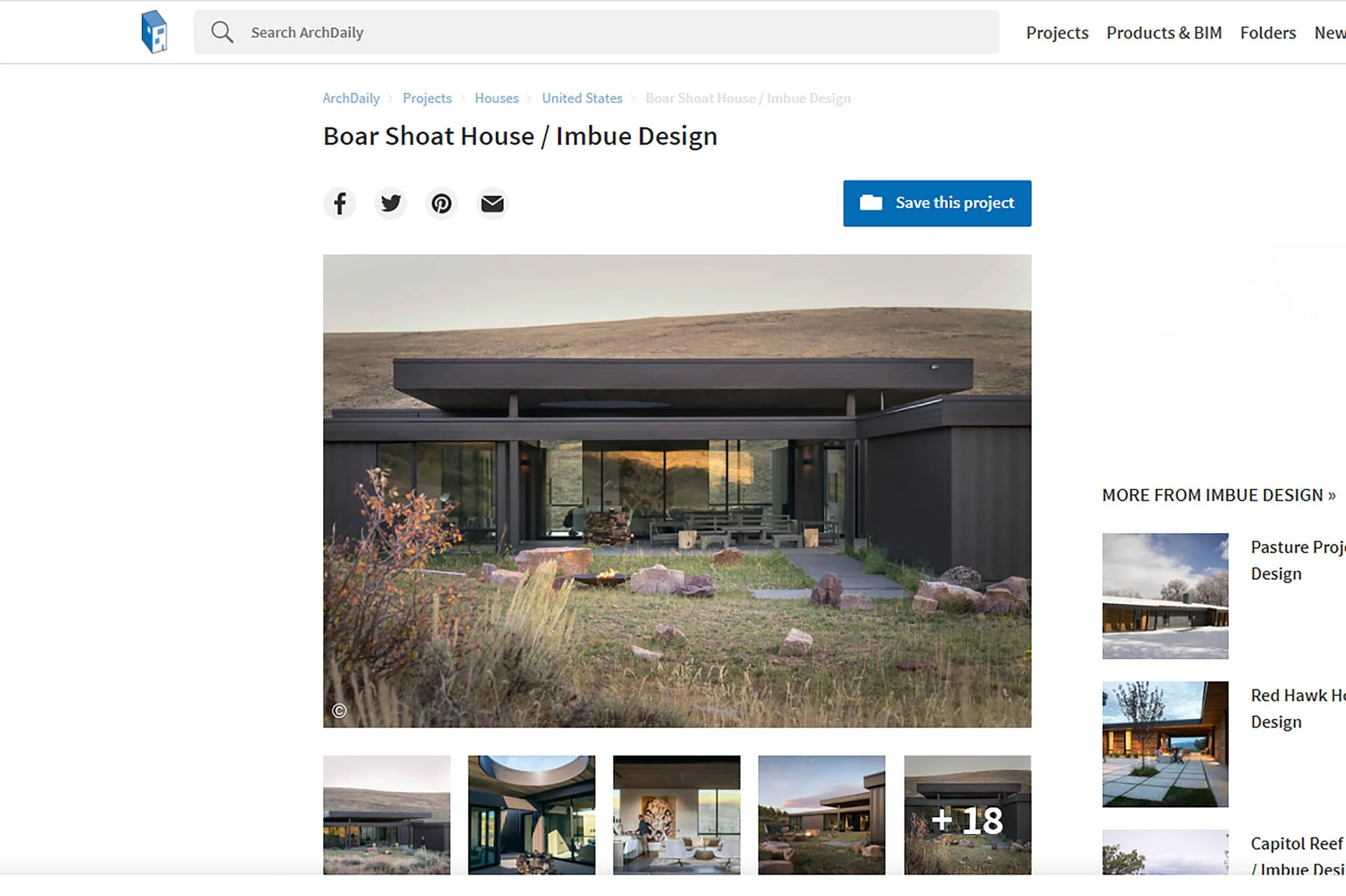This screenshot has width=1346, height=896.
Task: Share the project via email icon
Action: [x=492, y=203]
